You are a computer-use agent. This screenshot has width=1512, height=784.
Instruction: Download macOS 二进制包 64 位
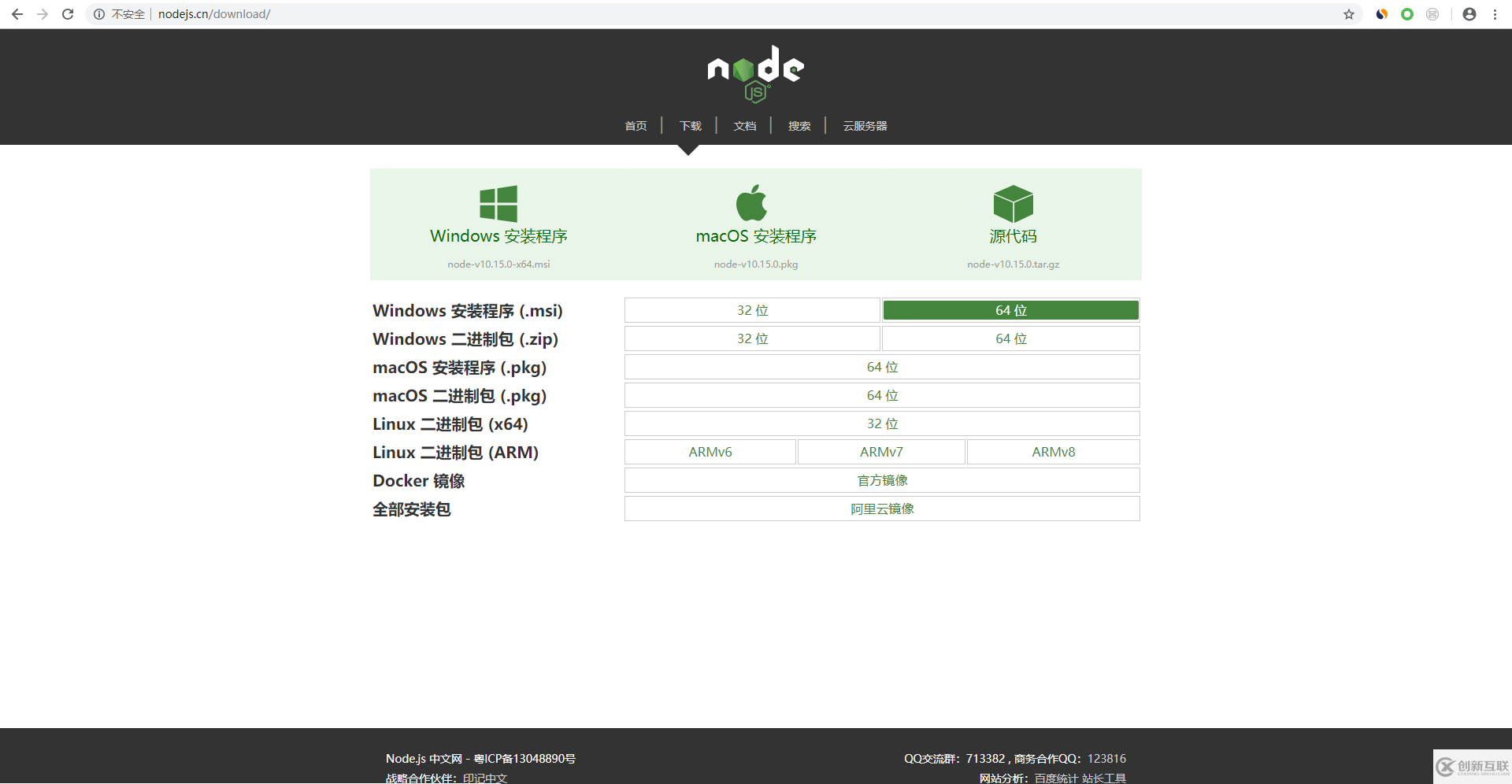[x=882, y=395]
